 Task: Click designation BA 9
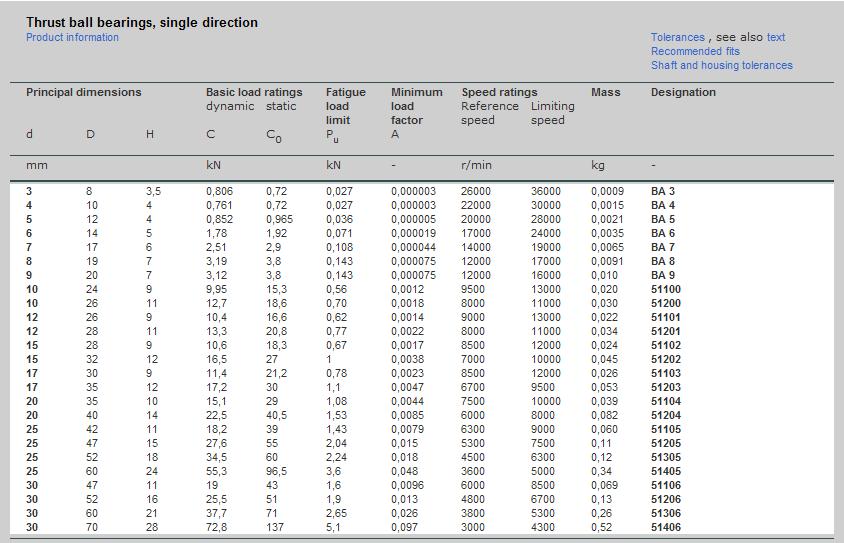click(x=662, y=276)
